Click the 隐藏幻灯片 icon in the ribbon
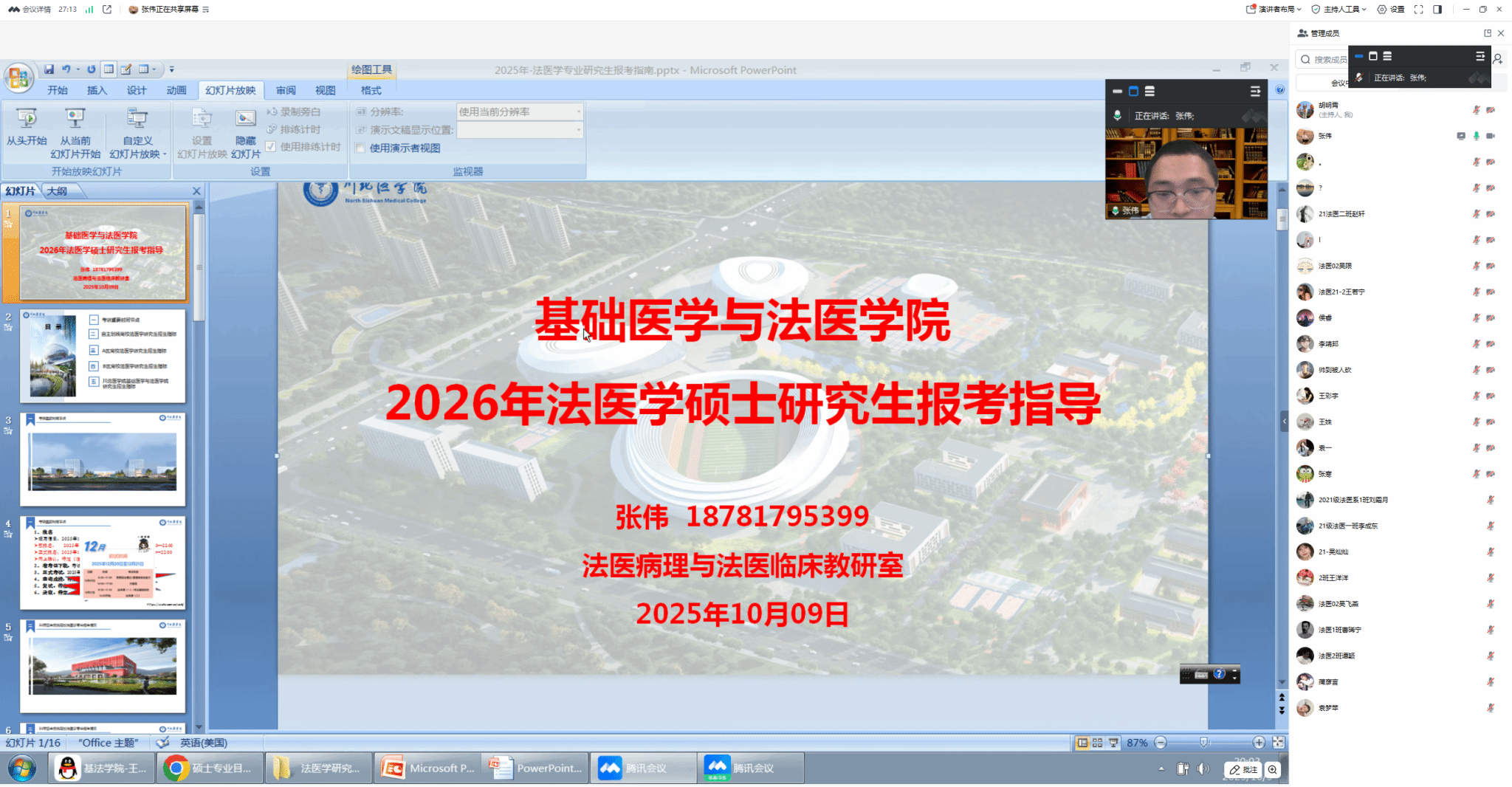The width and height of the screenshot is (1512, 787). [245, 119]
